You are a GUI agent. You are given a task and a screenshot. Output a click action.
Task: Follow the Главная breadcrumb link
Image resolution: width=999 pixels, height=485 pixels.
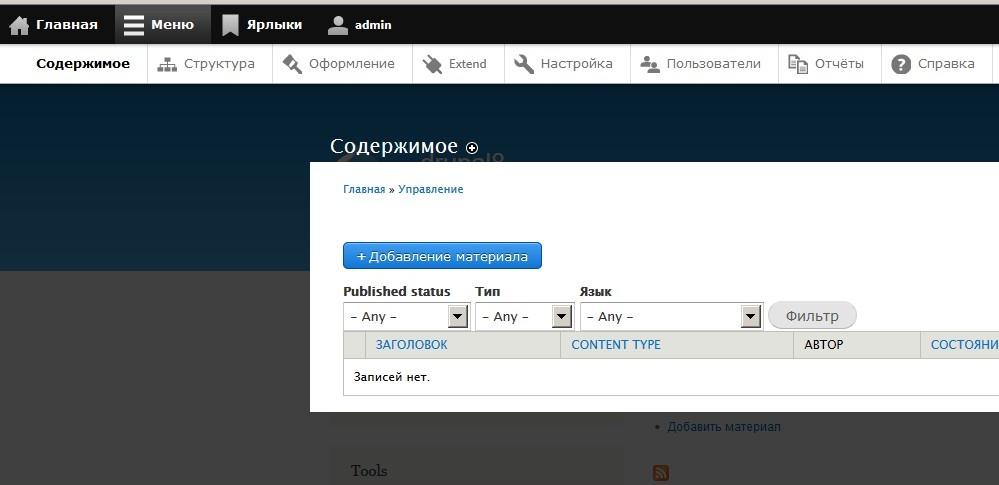pyautogui.click(x=364, y=189)
